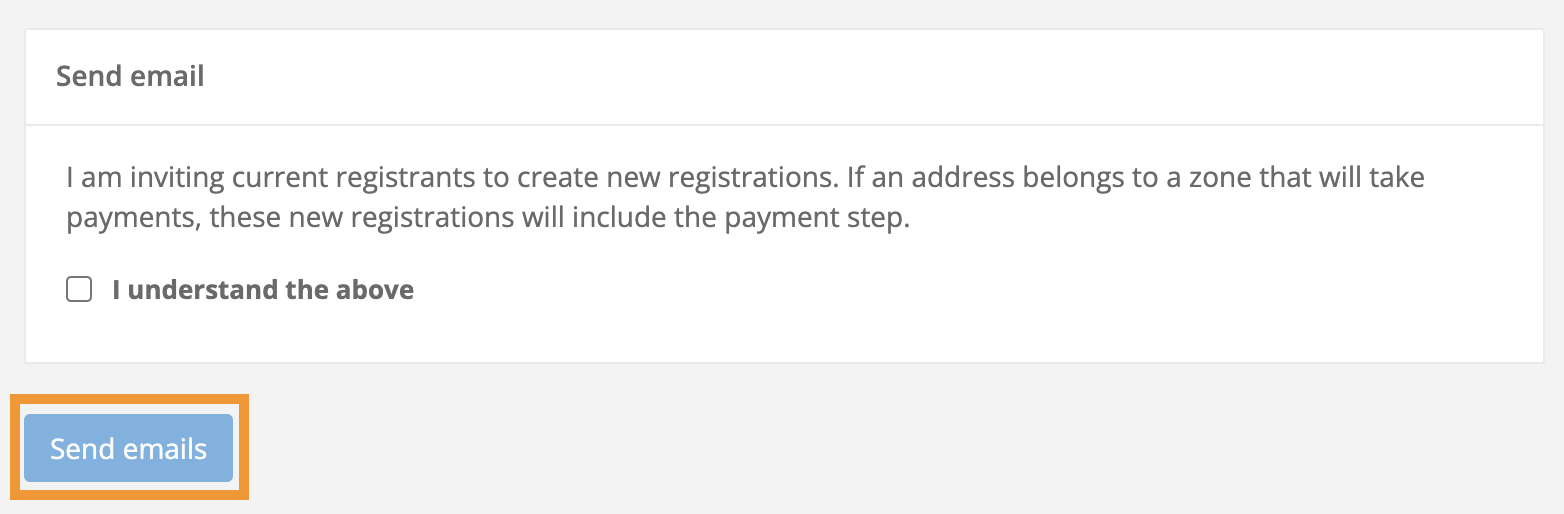Screen dimensions: 1564x514
Task: Click the 'Send email' panel heading
Action: click(130, 76)
